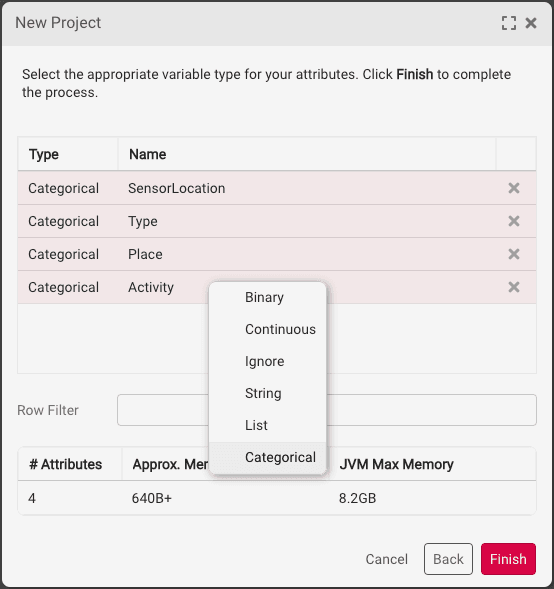Open type selector for Type attribute
The width and height of the screenshot is (554, 589).
click(x=63, y=221)
